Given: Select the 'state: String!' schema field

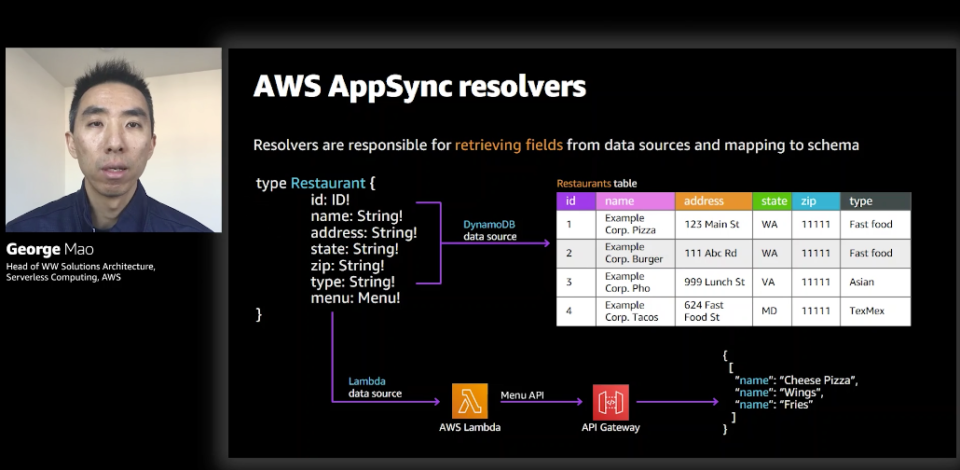Looking at the screenshot, I should click(354, 249).
